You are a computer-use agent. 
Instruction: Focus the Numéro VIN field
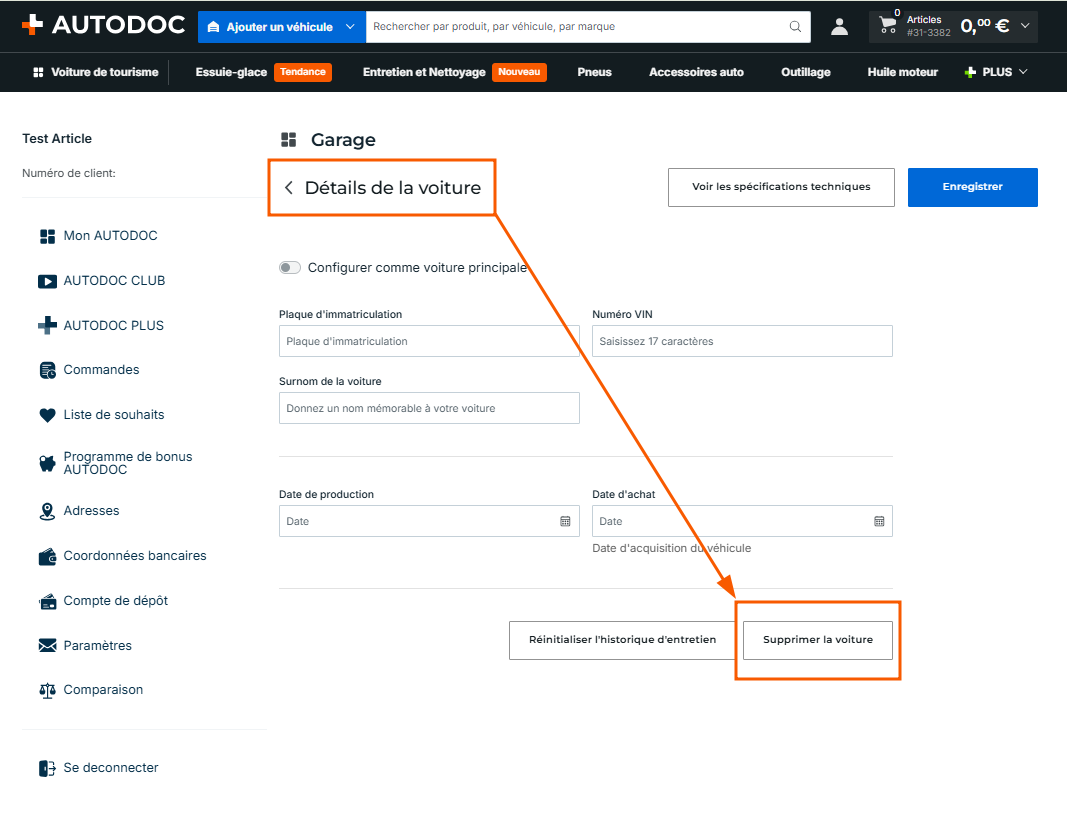pyautogui.click(x=742, y=342)
